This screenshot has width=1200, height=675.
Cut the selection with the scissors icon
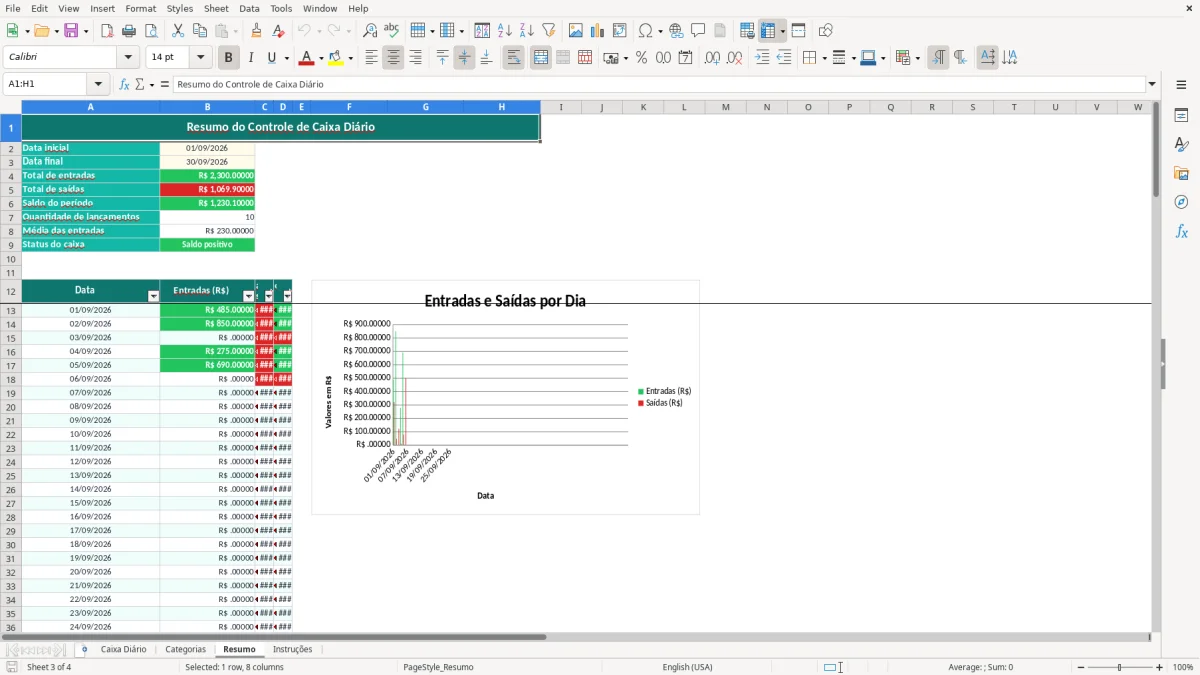178,31
